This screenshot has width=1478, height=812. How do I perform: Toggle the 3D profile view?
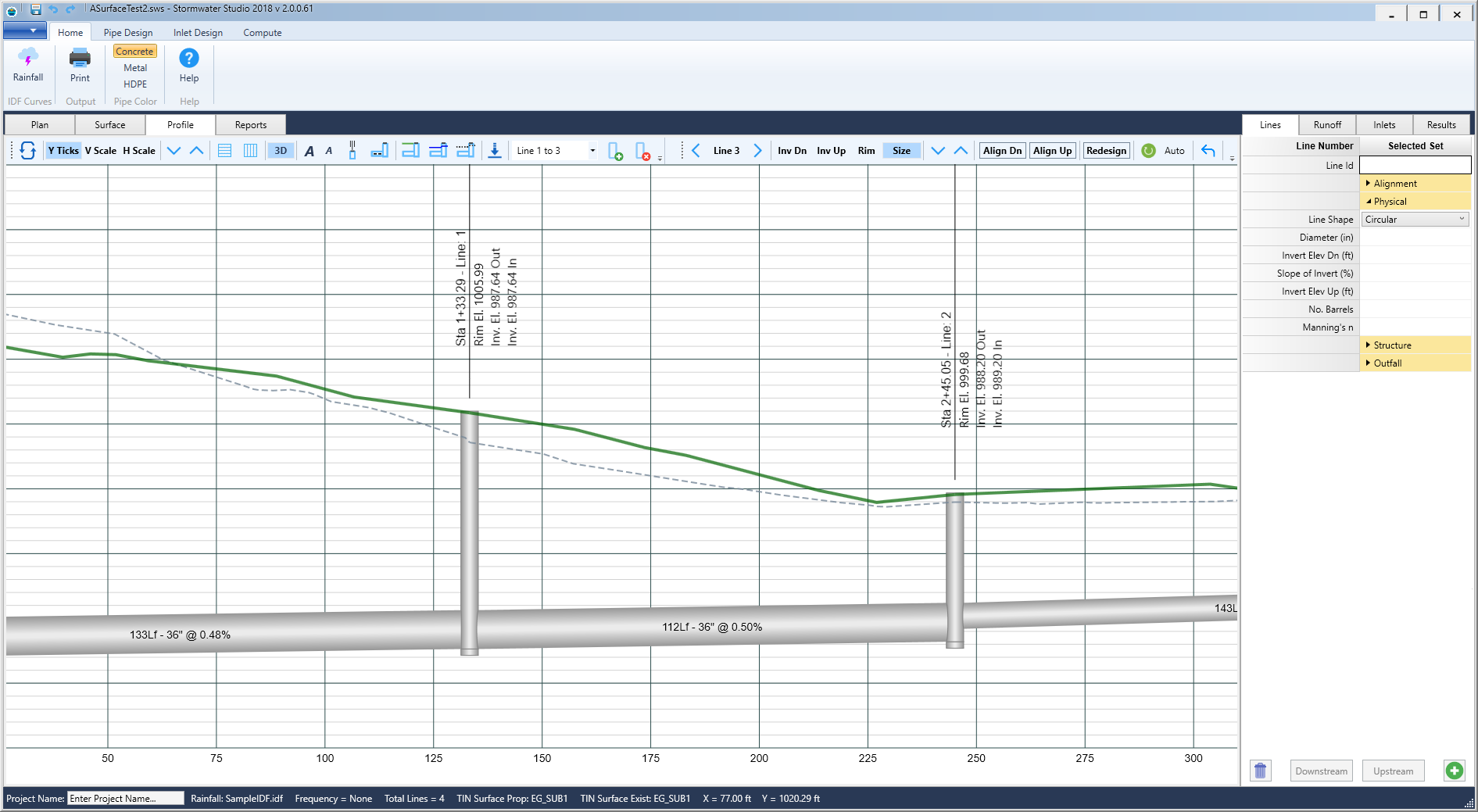[281, 151]
